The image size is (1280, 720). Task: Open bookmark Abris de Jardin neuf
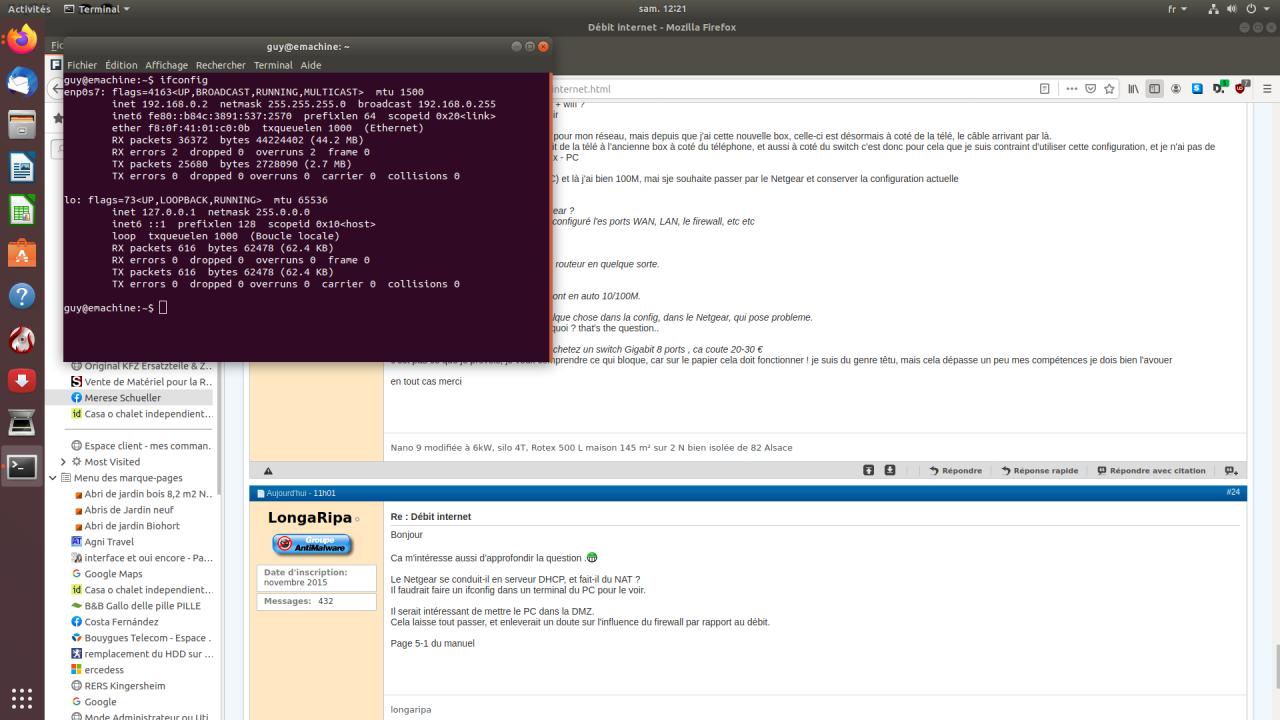pos(122,510)
